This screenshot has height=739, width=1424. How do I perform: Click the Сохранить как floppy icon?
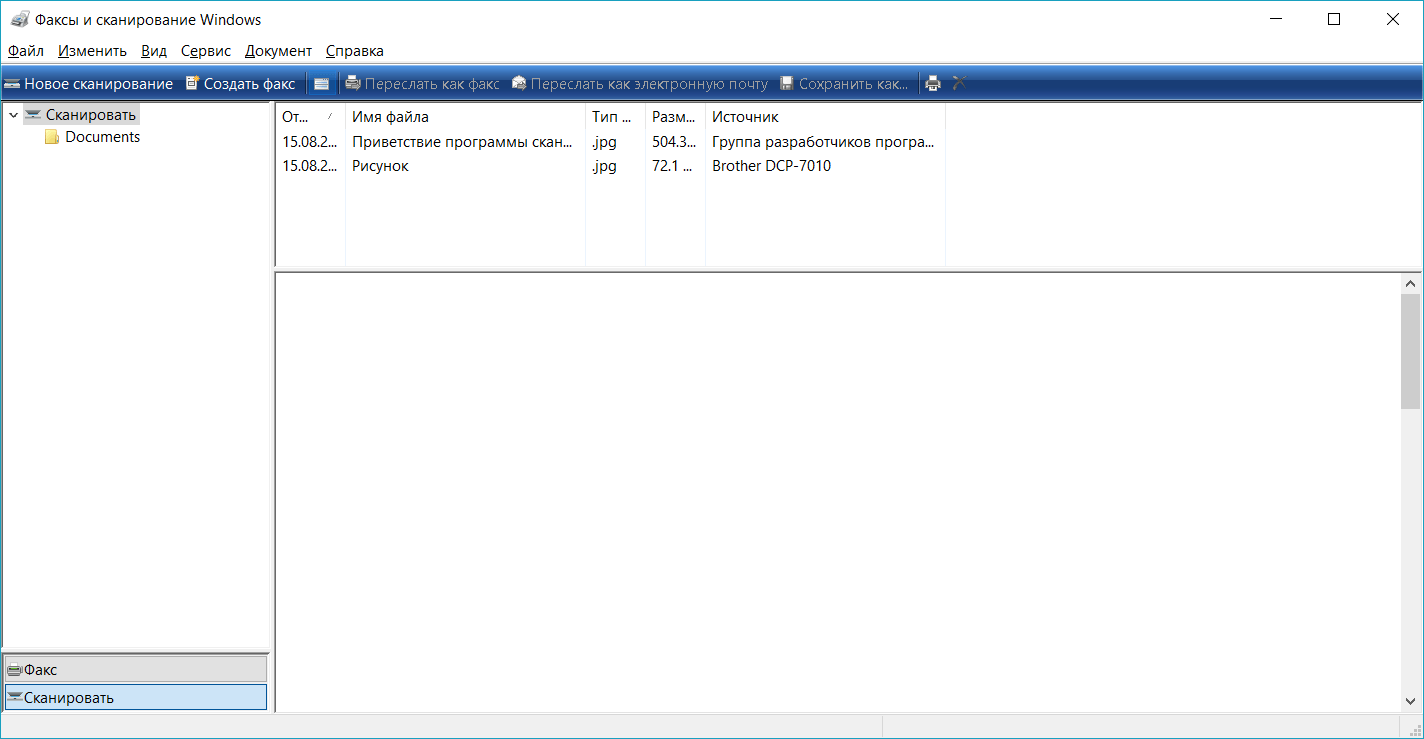(787, 84)
